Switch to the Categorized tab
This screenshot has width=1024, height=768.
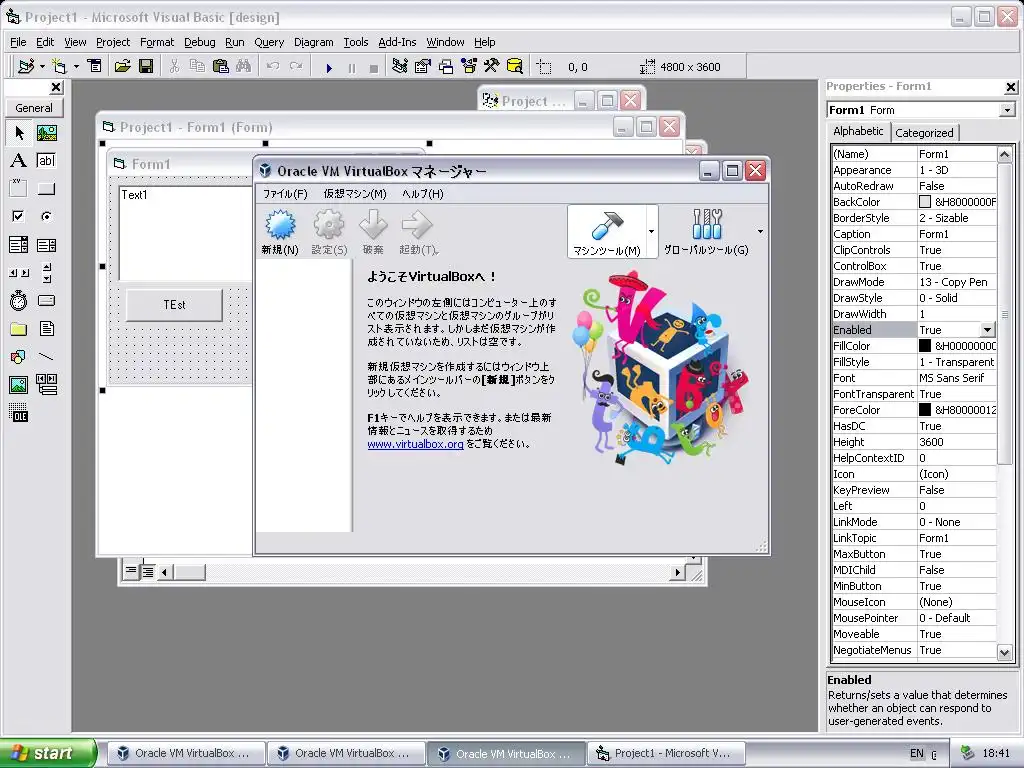[x=924, y=133]
